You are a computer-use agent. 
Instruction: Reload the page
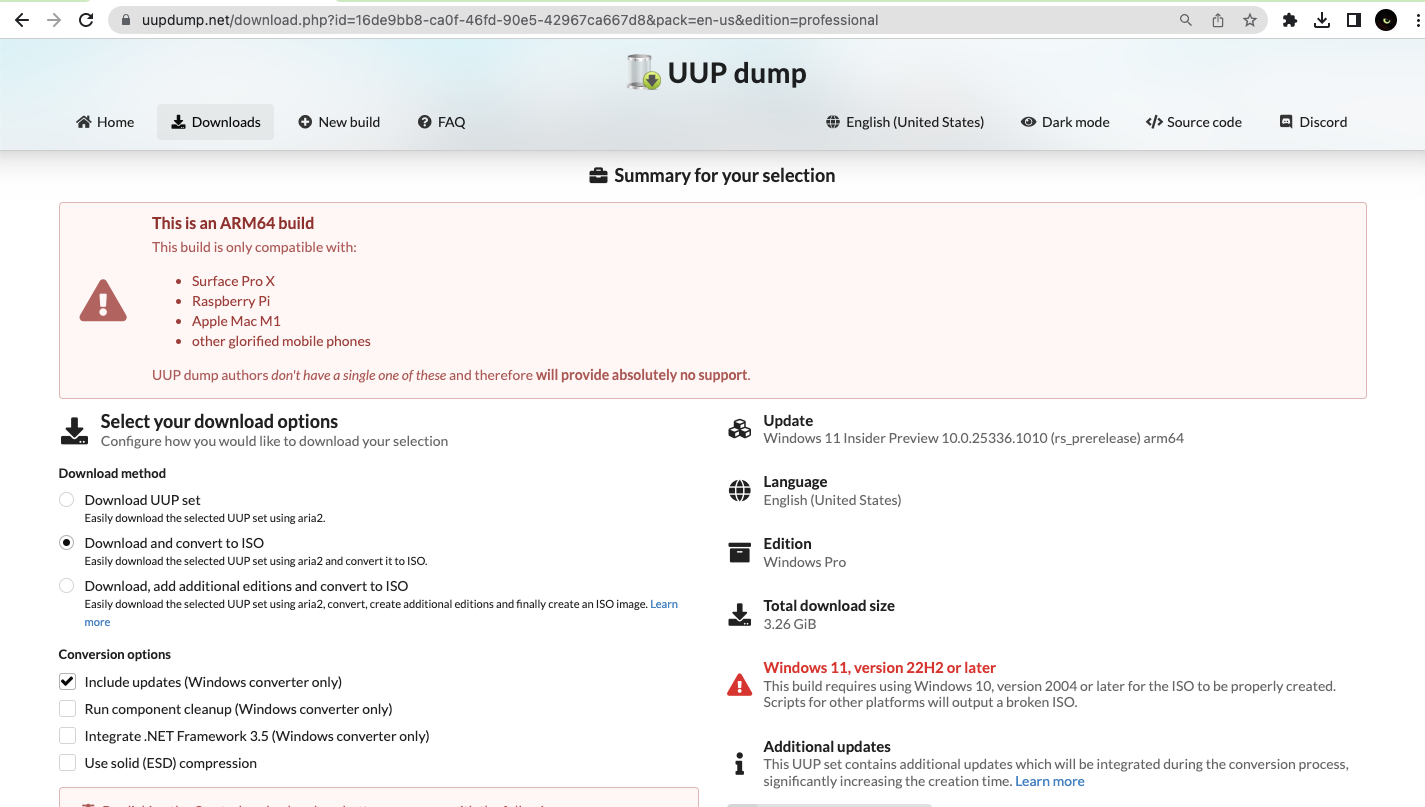[86, 20]
